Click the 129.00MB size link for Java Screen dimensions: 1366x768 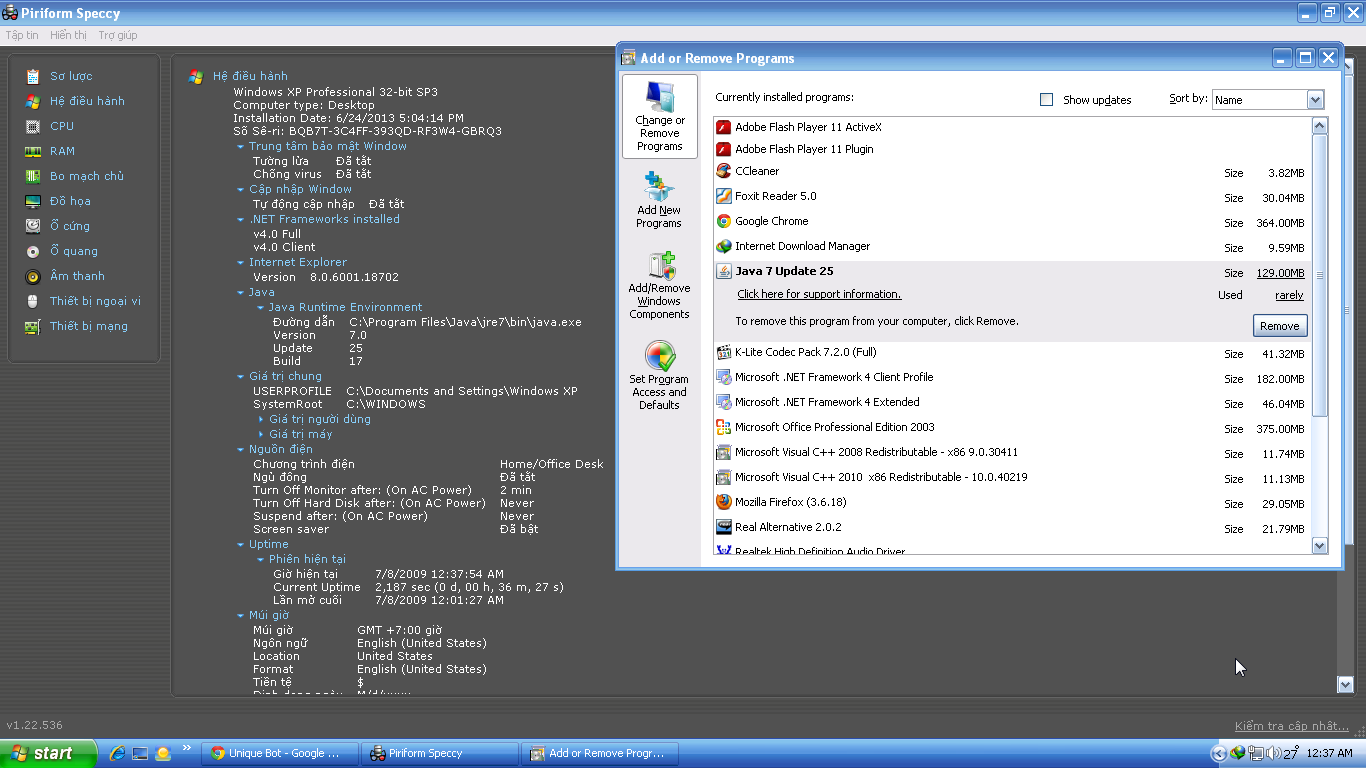pyautogui.click(x=1281, y=273)
